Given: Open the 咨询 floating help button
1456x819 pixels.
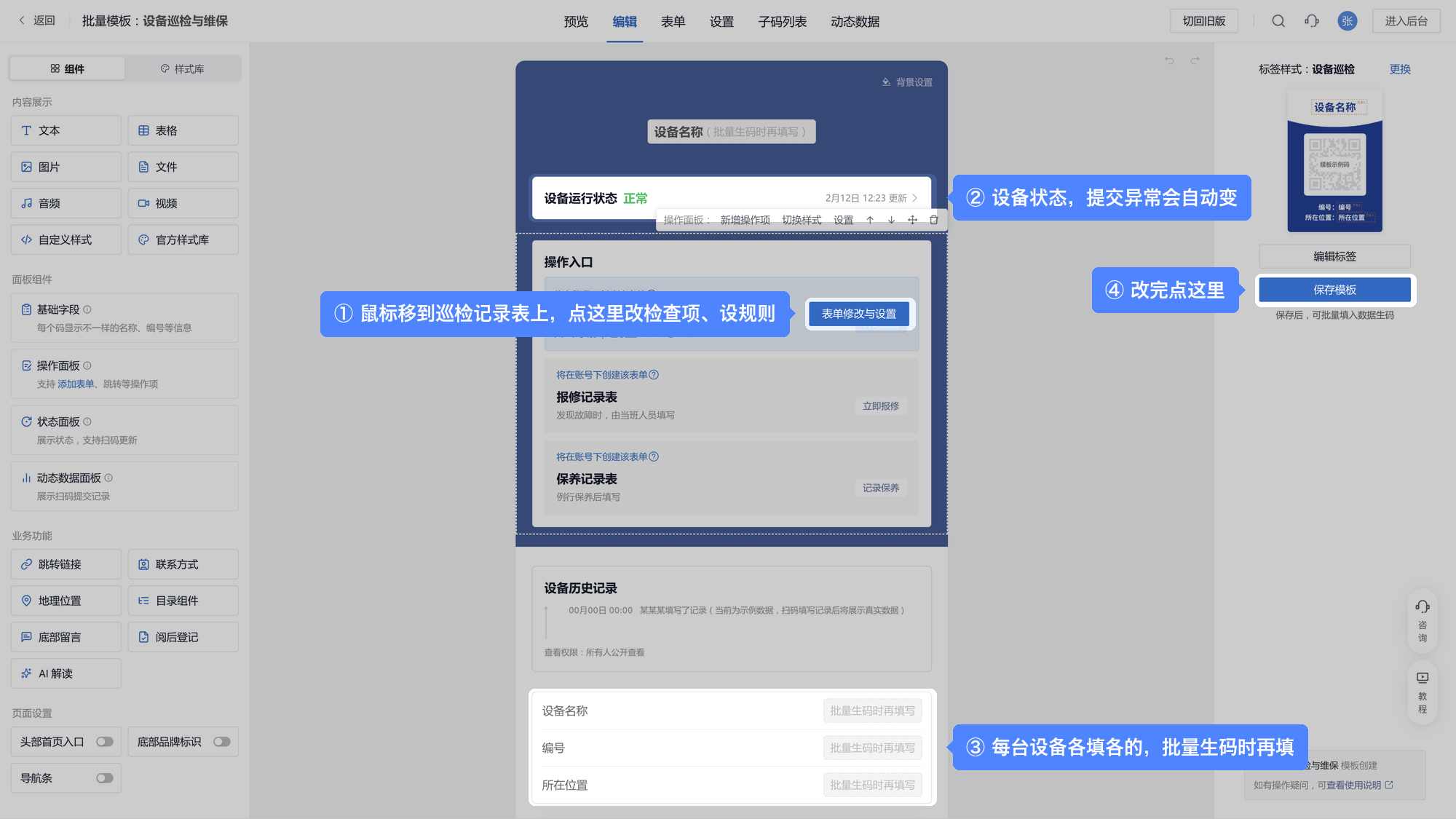Looking at the screenshot, I should tap(1422, 620).
